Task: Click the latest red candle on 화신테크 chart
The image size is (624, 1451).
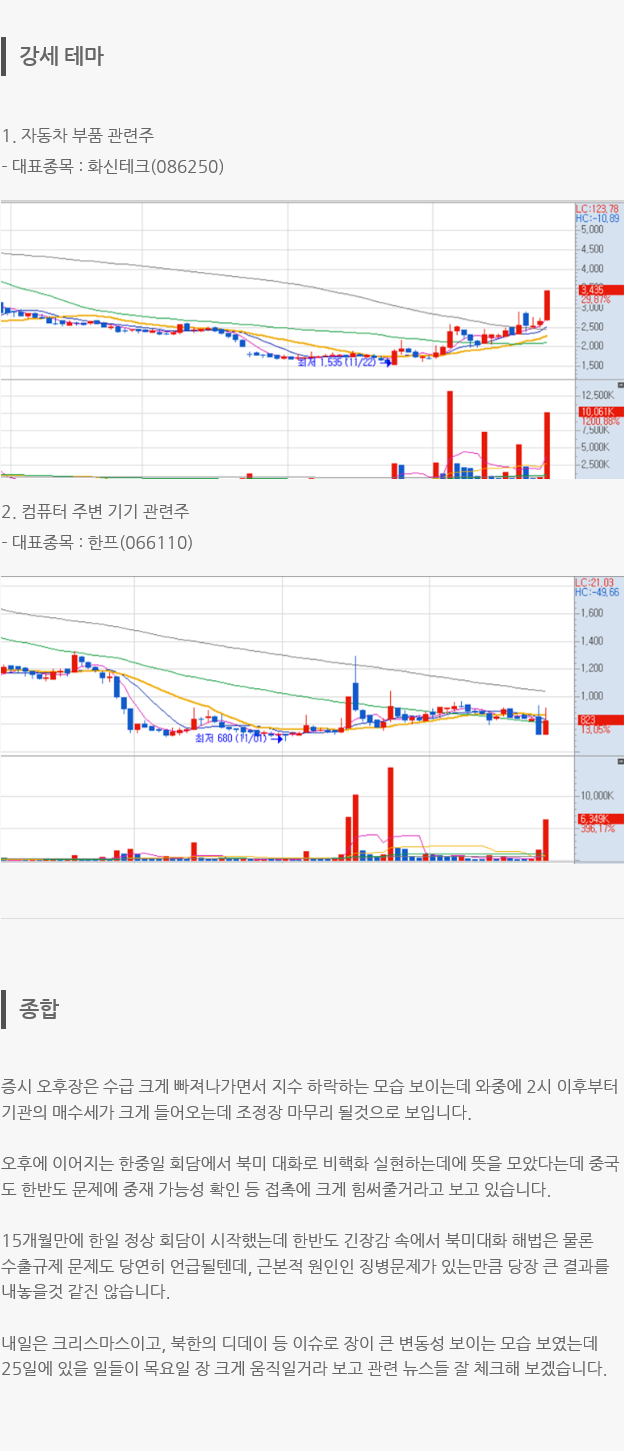Action: 547,304
